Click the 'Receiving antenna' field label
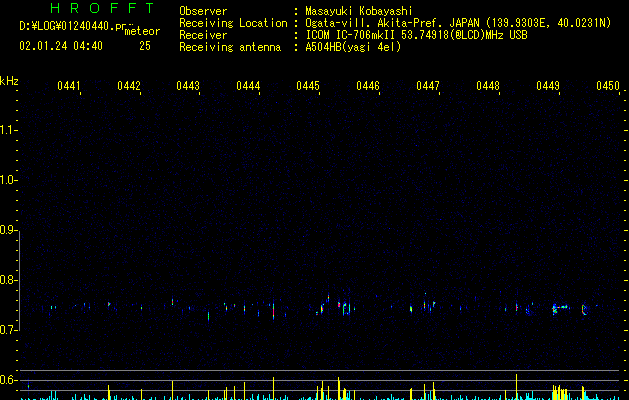The image size is (629, 400). (x=230, y=47)
